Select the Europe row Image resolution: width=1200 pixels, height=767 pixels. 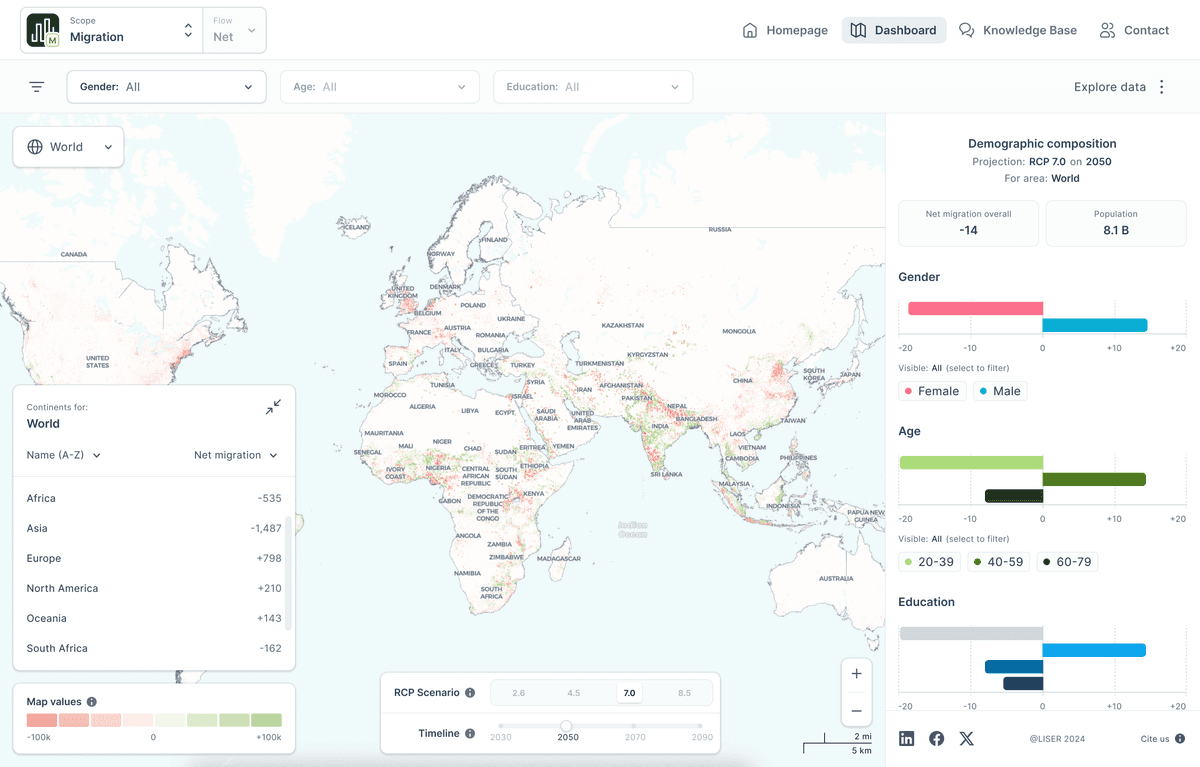click(x=154, y=558)
